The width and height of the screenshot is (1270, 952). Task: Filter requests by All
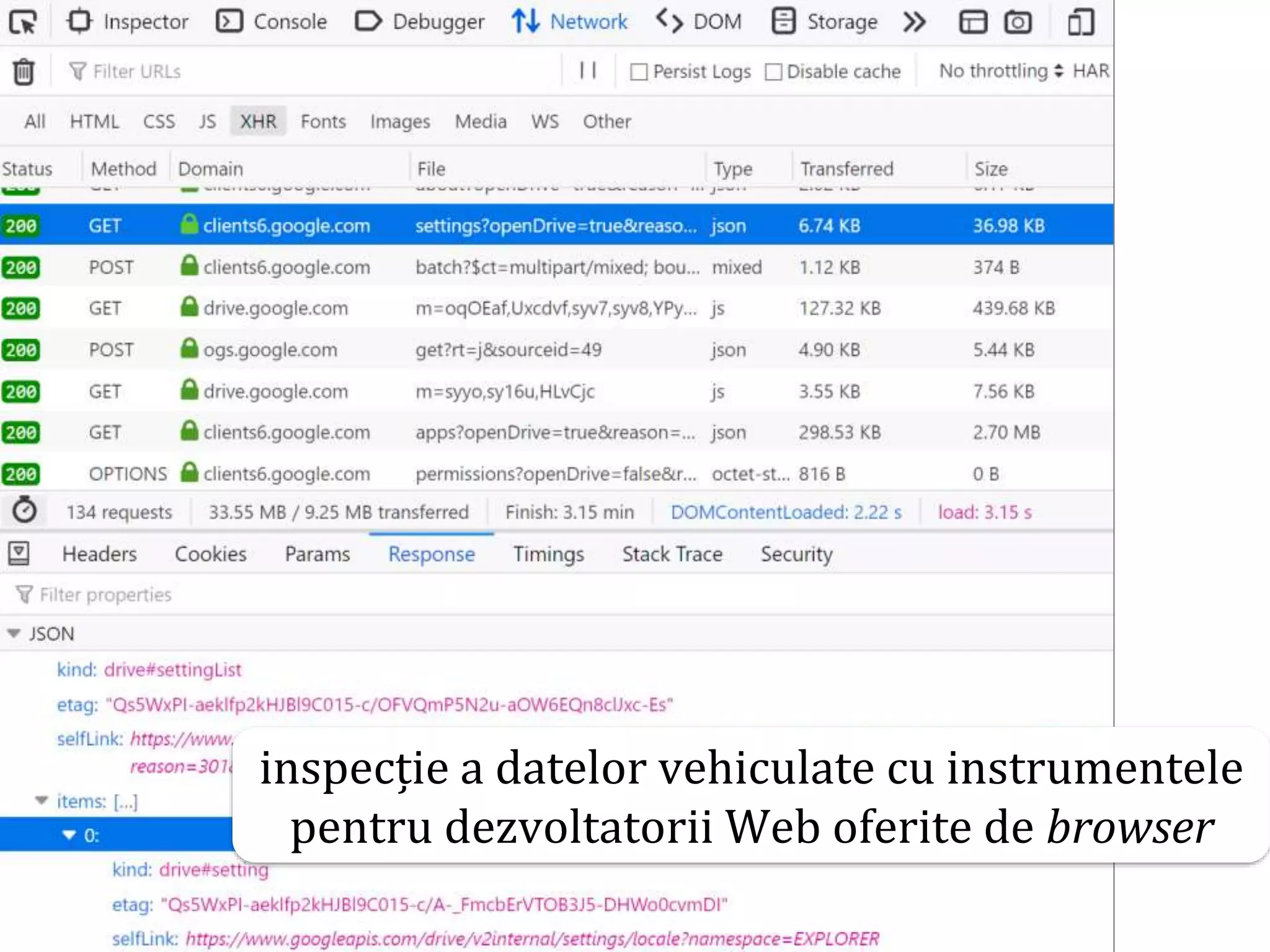pyautogui.click(x=35, y=121)
